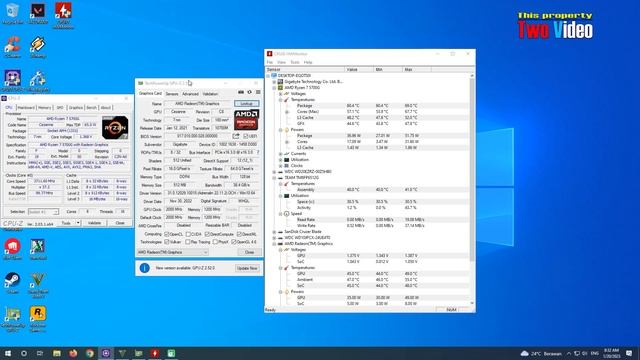Viewport: 640px width, 360px height.
Task: Expand the SanDisk Cruzer Blade node
Action: (274, 232)
